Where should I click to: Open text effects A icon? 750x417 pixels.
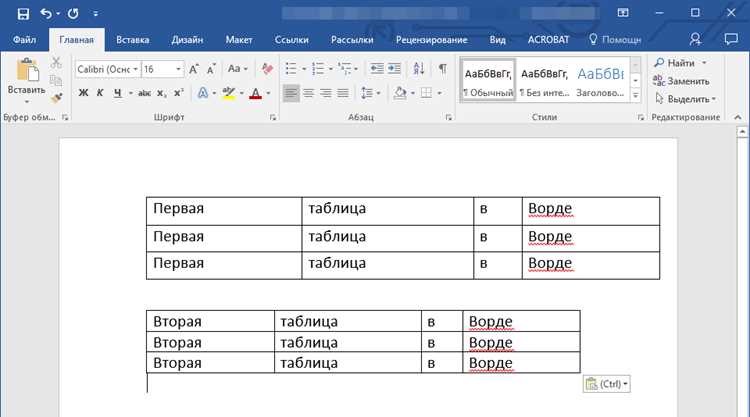tap(203, 93)
